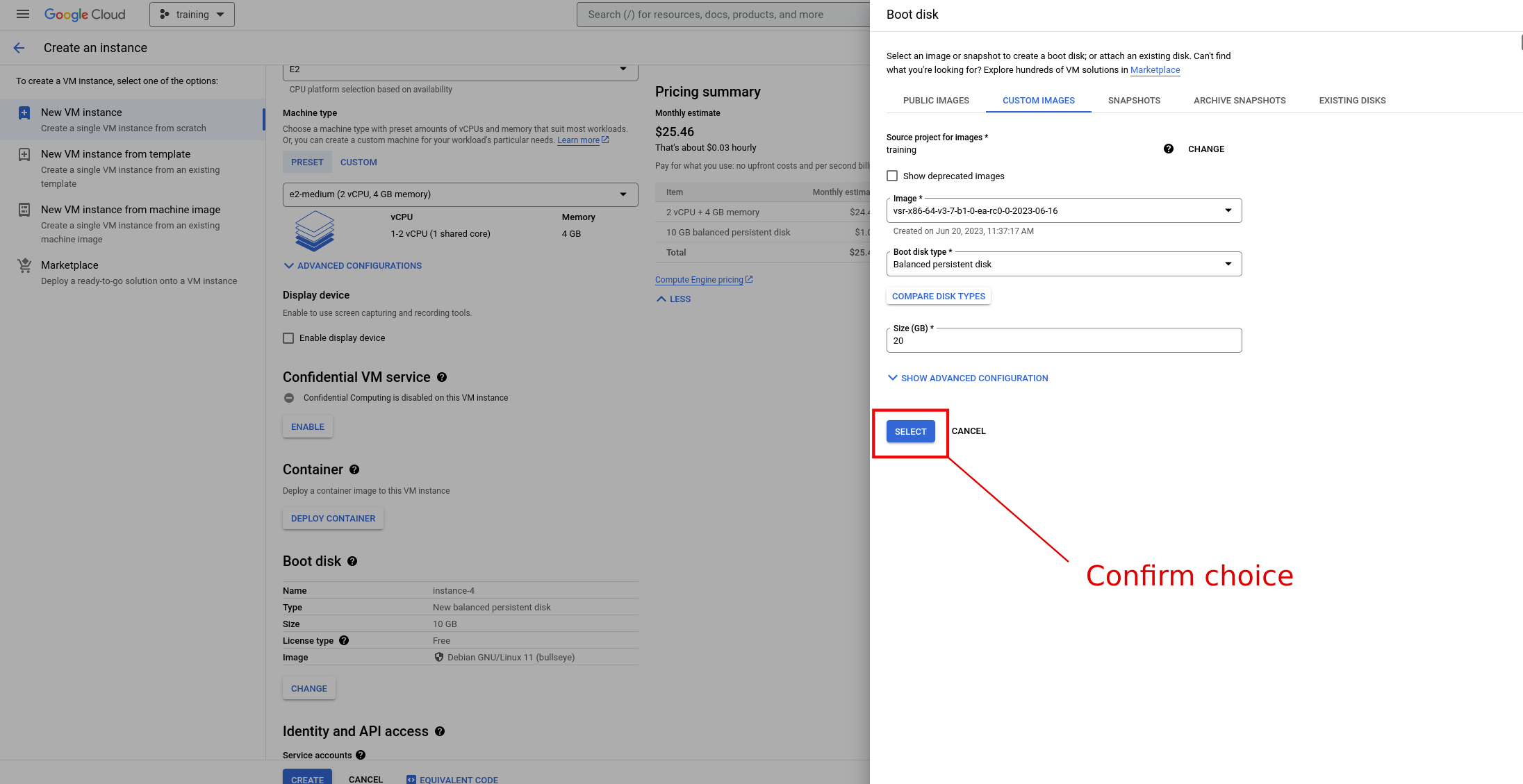Click the Container help question mark icon
Viewport: 1523px width, 784px height.
[354, 469]
